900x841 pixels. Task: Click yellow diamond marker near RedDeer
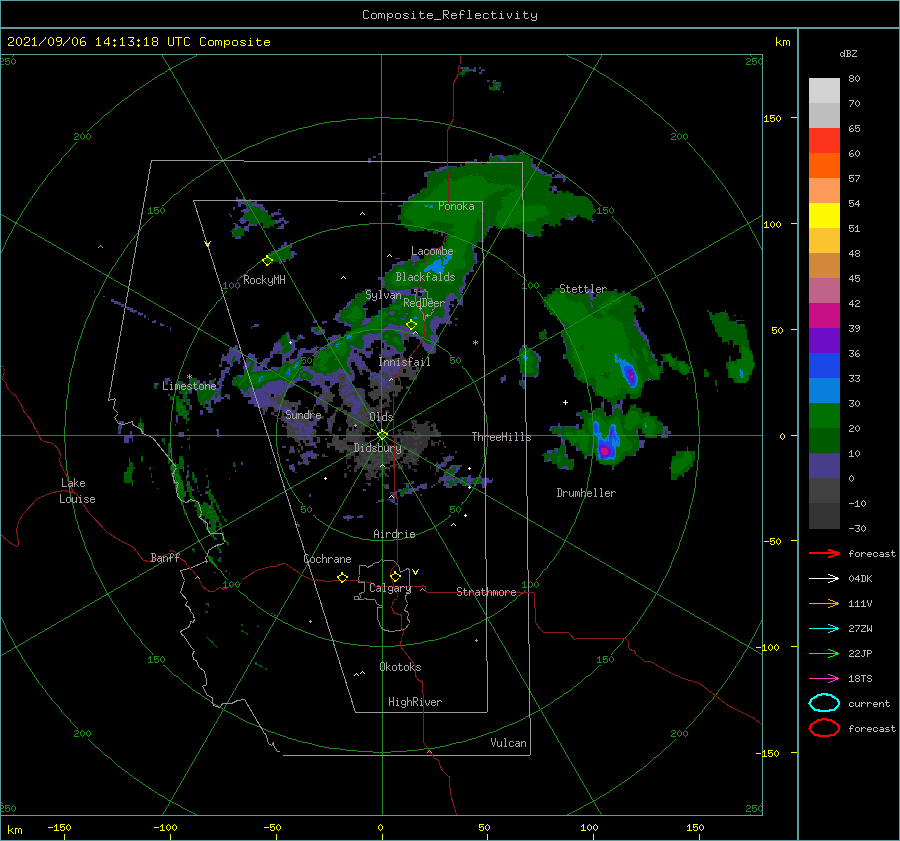tap(411, 325)
